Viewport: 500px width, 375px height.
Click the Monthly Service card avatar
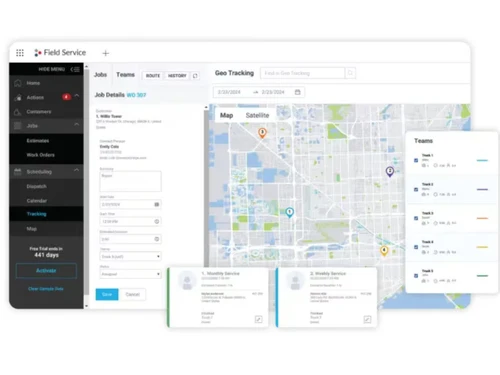(187, 281)
